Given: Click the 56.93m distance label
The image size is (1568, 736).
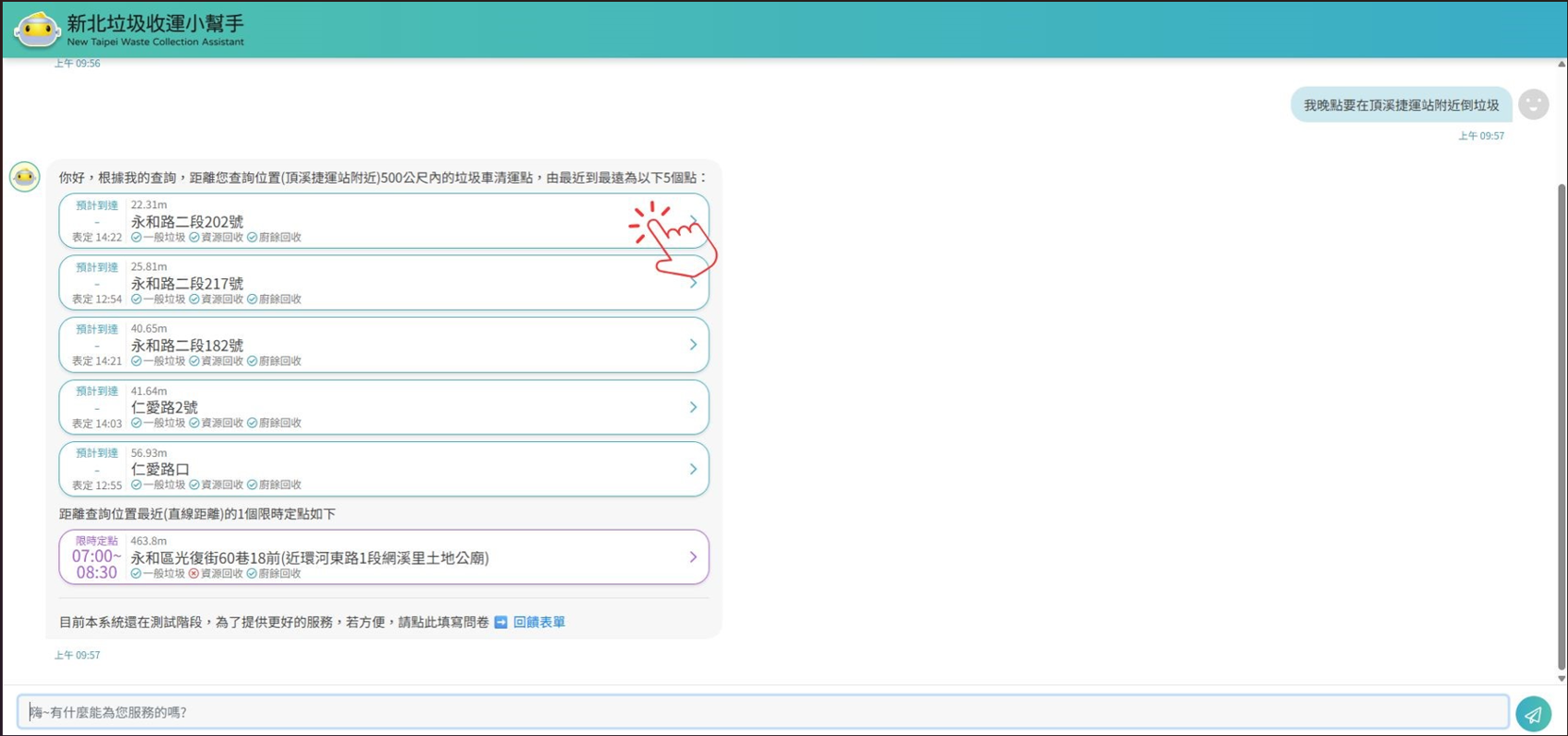Looking at the screenshot, I should [x=149, y=453].
